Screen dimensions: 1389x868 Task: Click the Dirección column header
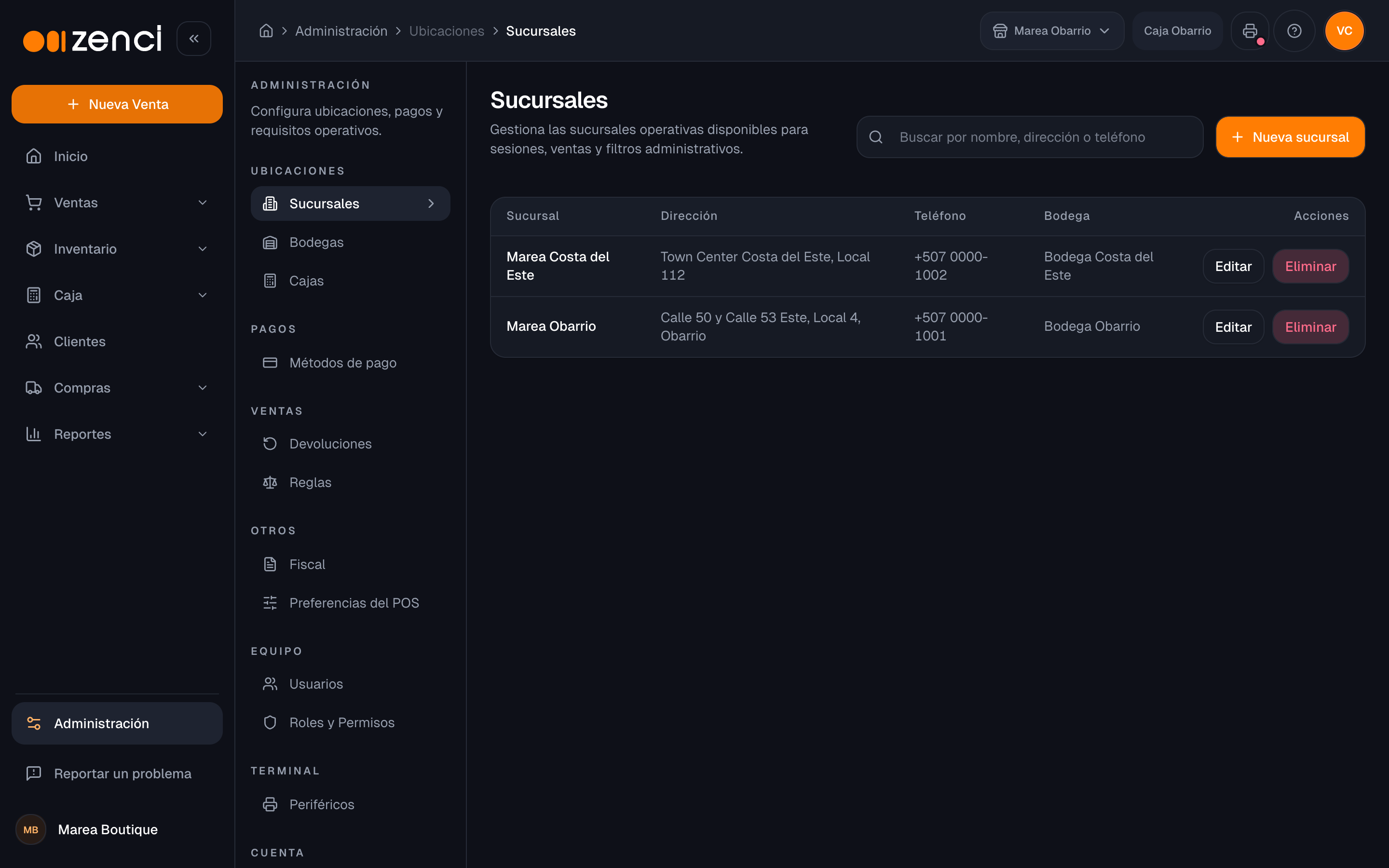pos(689,216)
